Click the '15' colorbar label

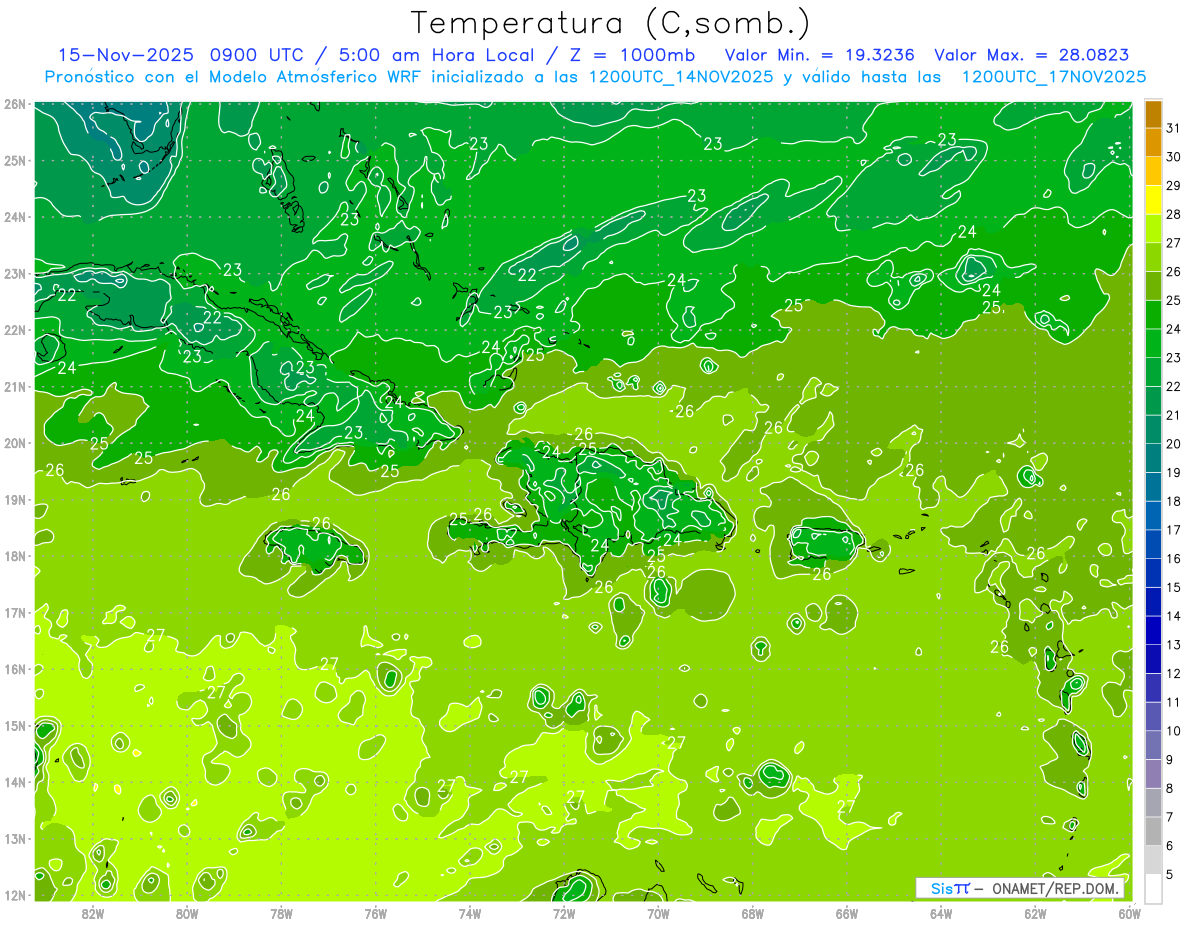tap(1173, 587)
